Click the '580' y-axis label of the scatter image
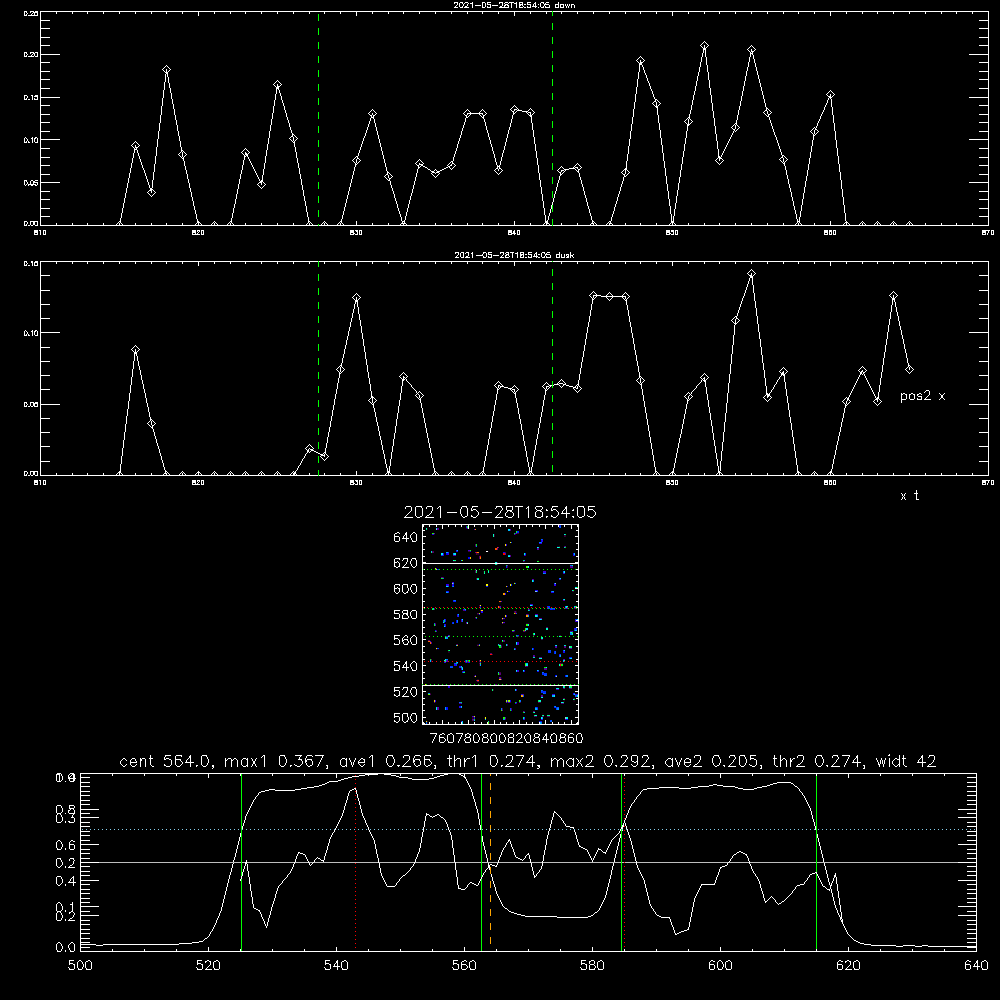1000x1000 pixels. coord(406,615)
